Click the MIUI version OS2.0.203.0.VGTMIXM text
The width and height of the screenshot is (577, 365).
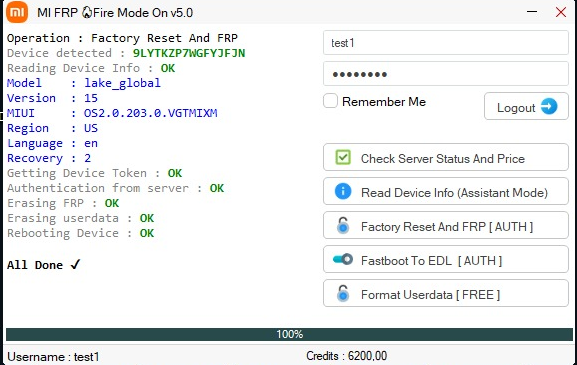coord(151,113)
